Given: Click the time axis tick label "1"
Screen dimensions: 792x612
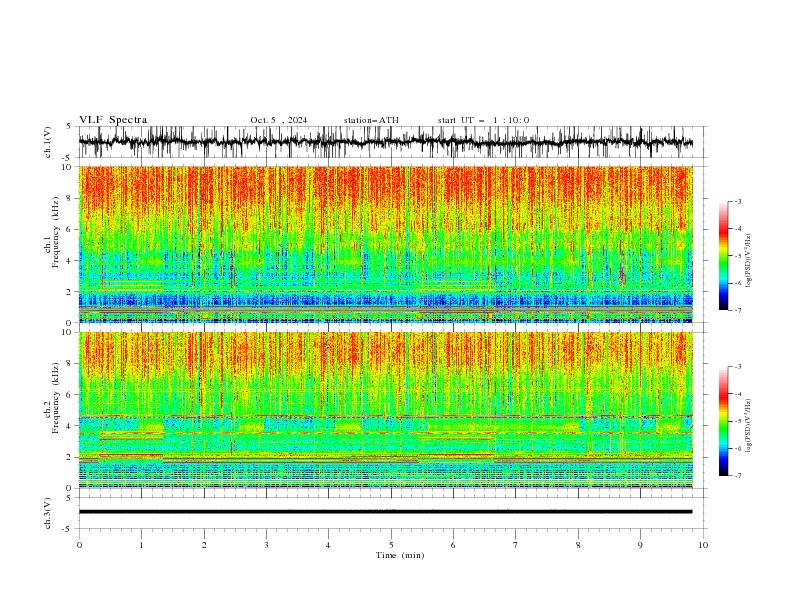Looking at the screenshot, I should [141, 545].
